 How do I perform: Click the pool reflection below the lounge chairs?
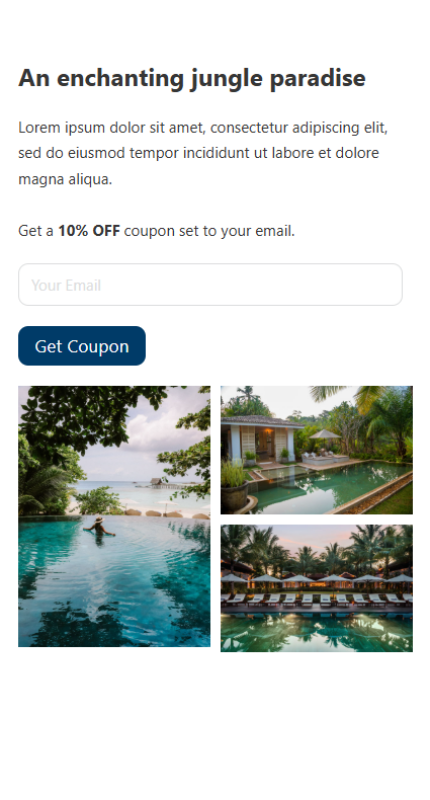(316, 632)
